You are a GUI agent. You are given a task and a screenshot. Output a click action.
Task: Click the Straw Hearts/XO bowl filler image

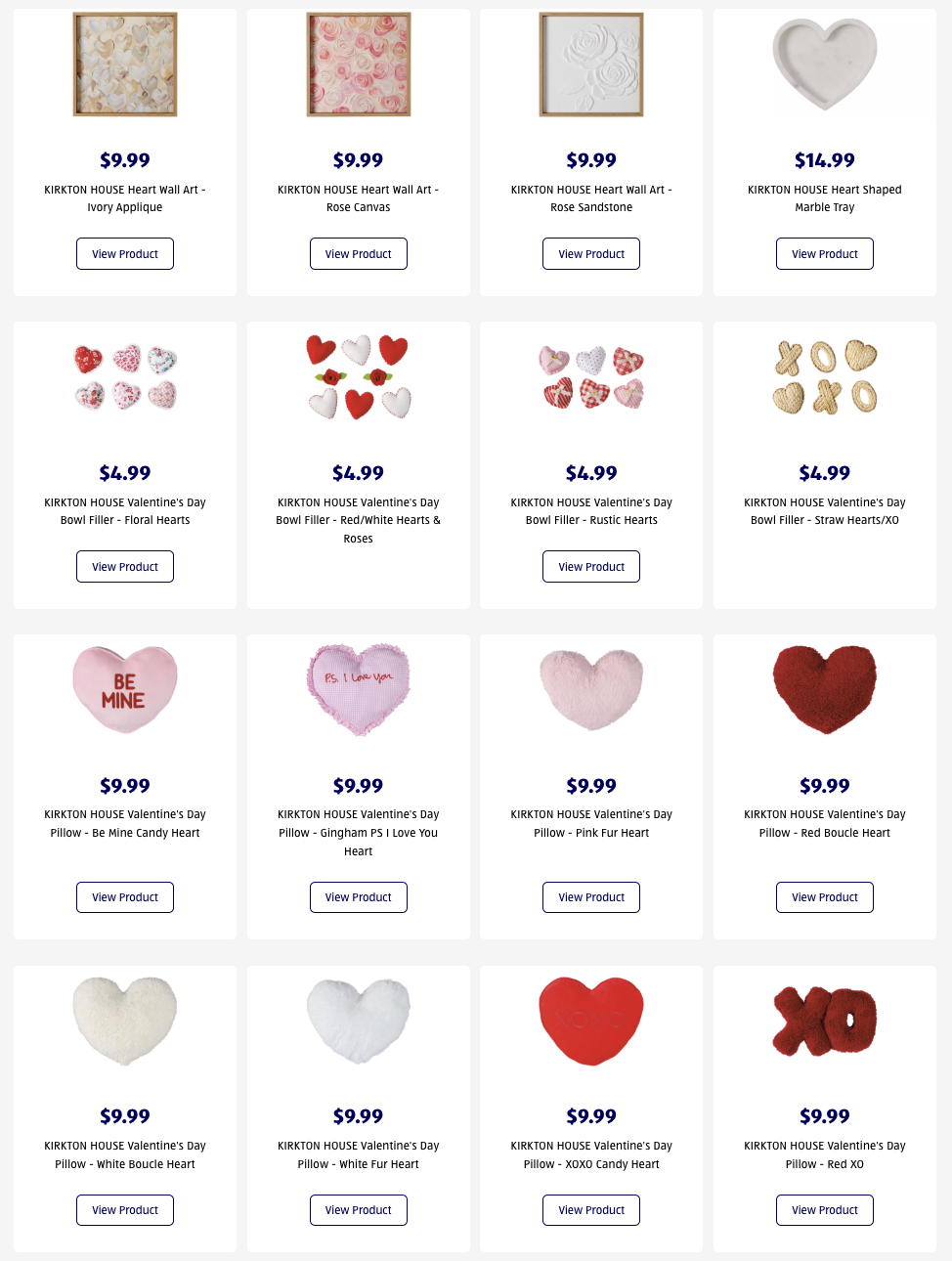click(825, 377)
